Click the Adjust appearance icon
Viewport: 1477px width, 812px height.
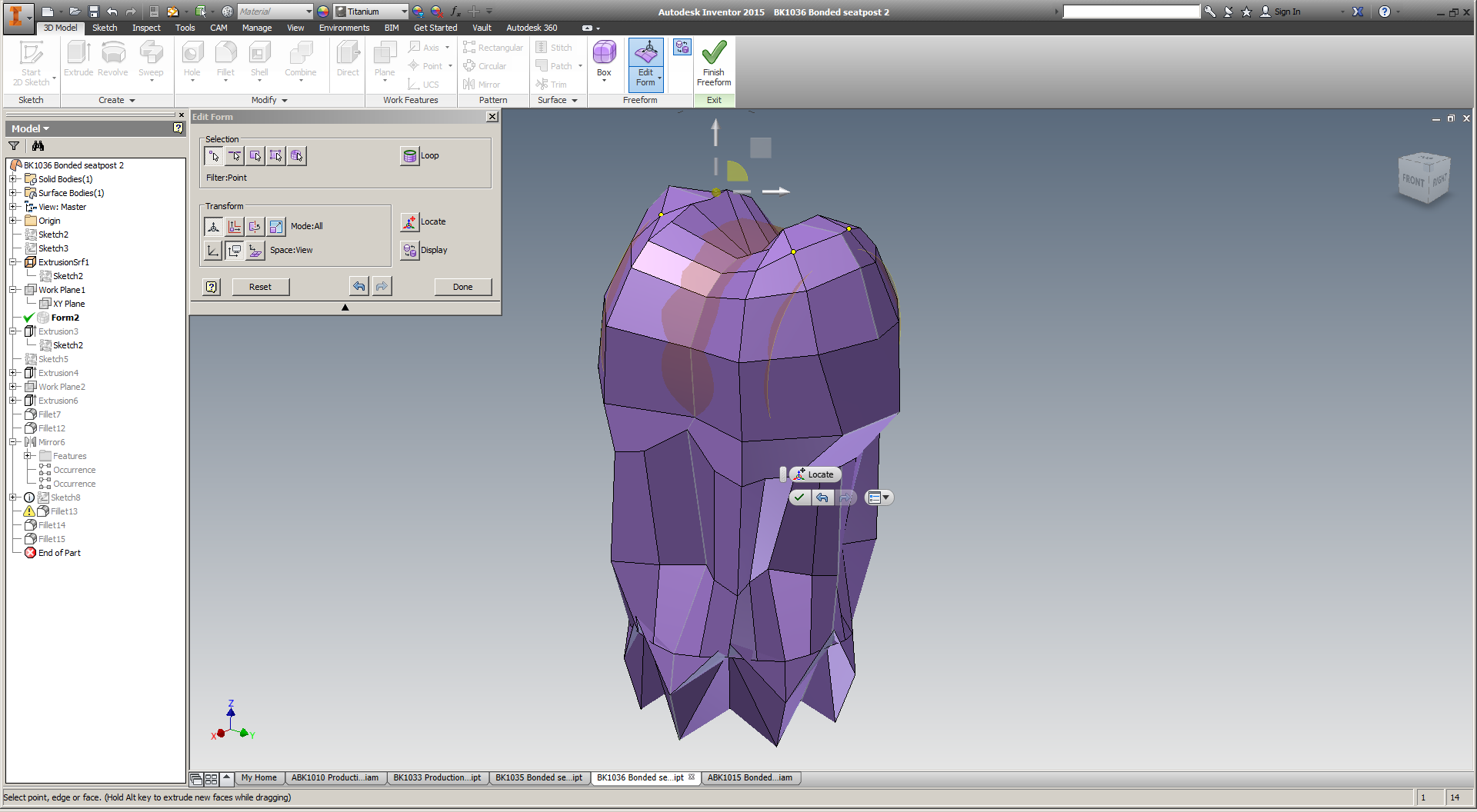[418, 12]
